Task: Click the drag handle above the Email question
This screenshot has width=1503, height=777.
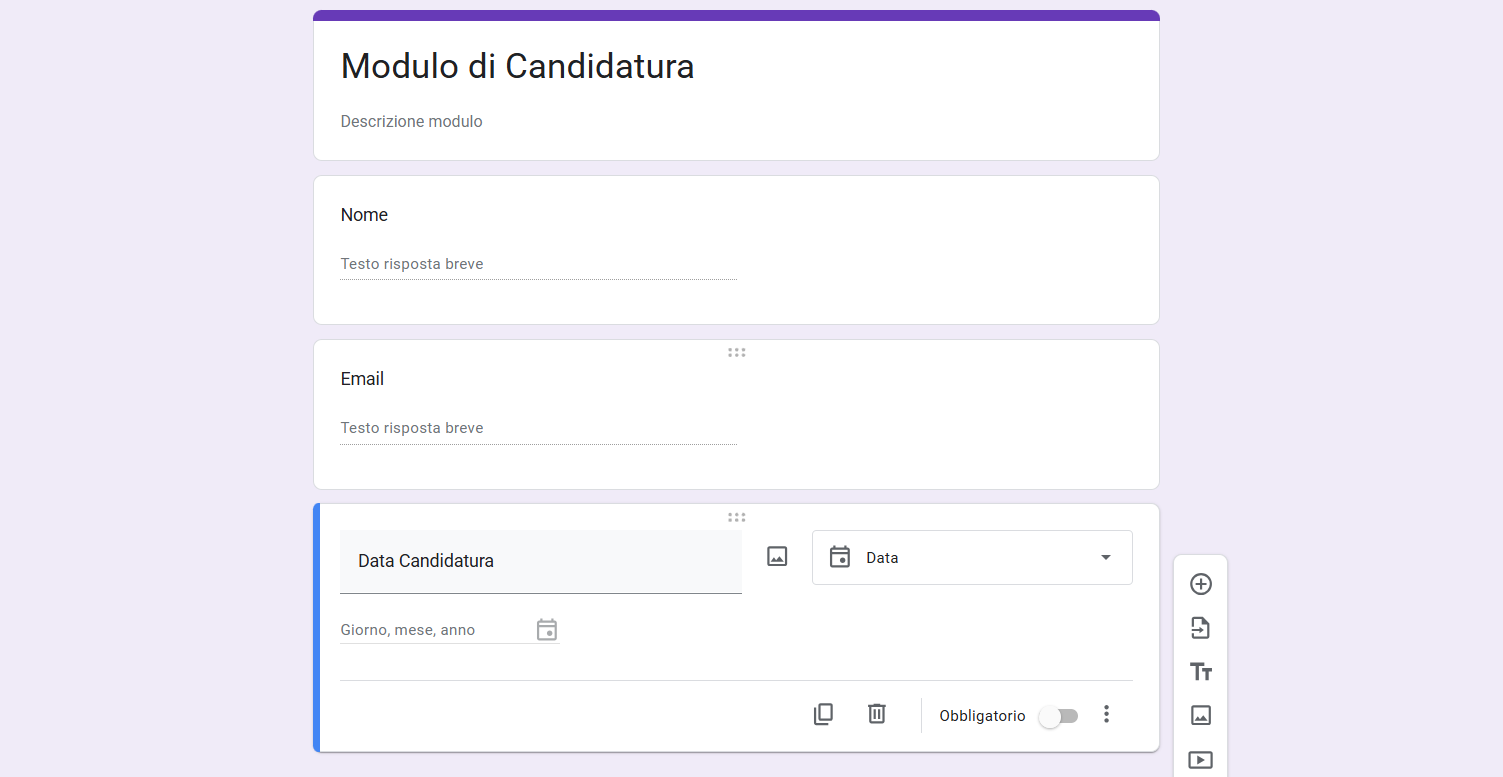Action: tap(736, 352)
